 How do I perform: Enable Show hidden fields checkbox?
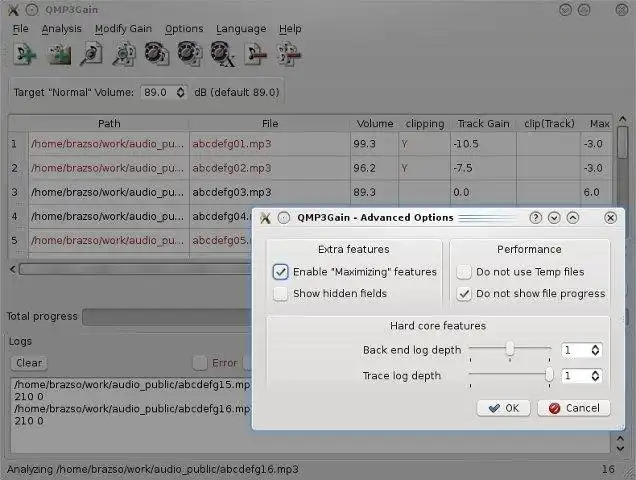click(x=280, y=293)
